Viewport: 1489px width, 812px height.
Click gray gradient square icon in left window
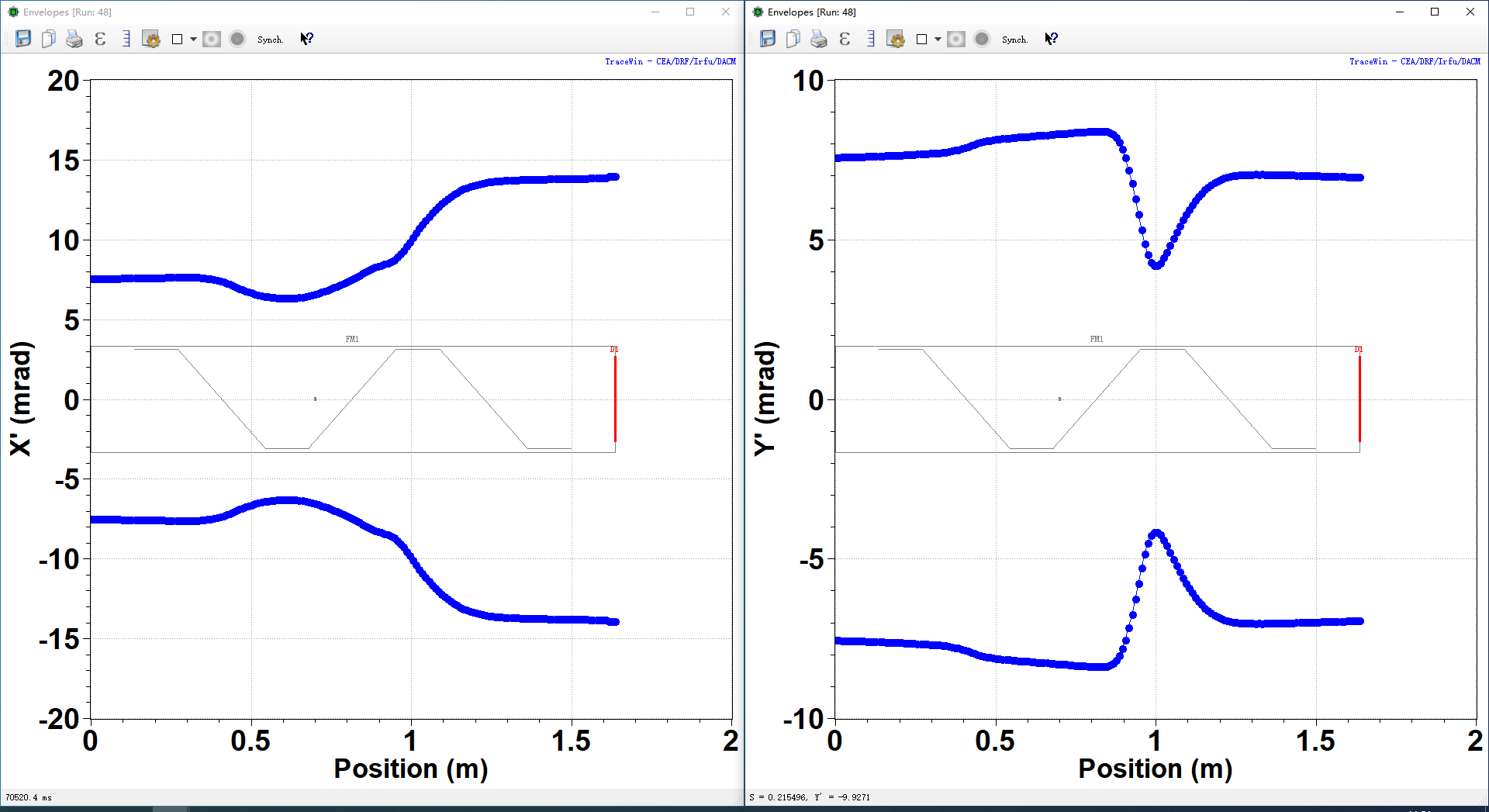212,39
